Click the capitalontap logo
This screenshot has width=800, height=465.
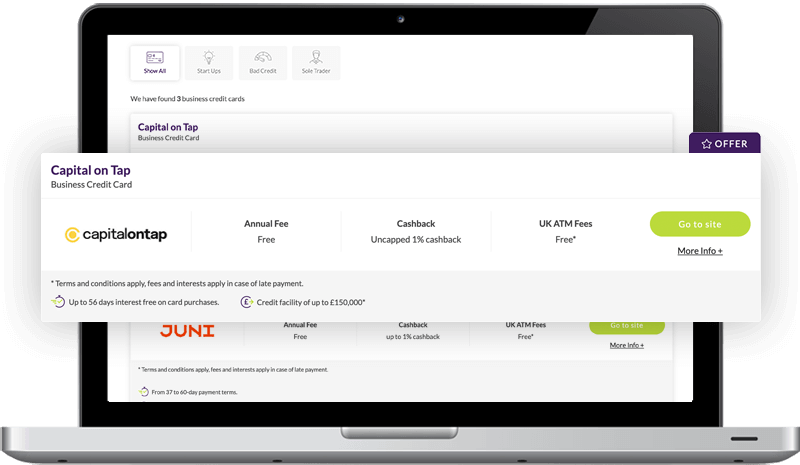(x=116, y=234)
